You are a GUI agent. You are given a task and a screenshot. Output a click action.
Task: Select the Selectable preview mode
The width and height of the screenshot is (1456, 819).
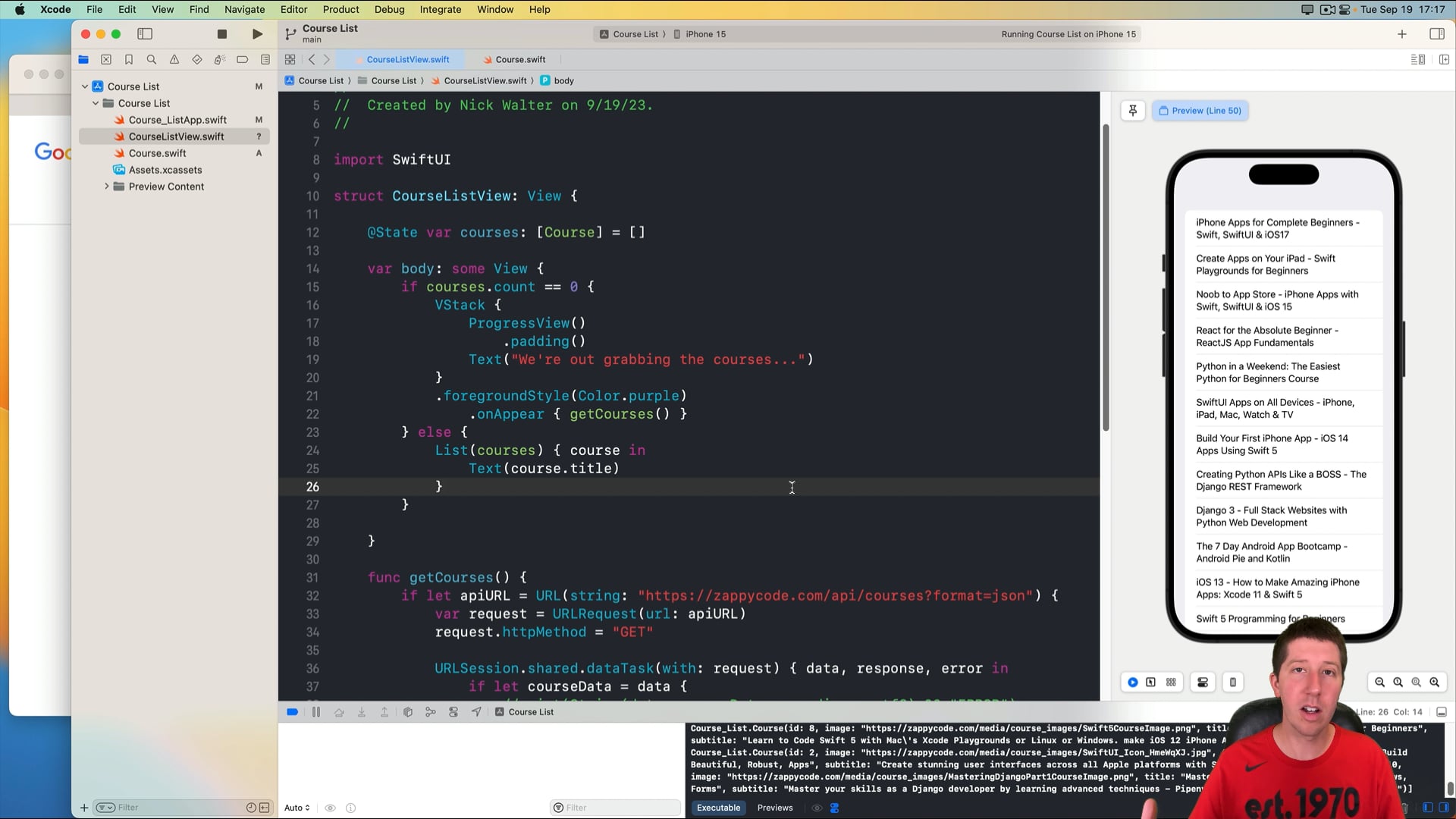1151,682
